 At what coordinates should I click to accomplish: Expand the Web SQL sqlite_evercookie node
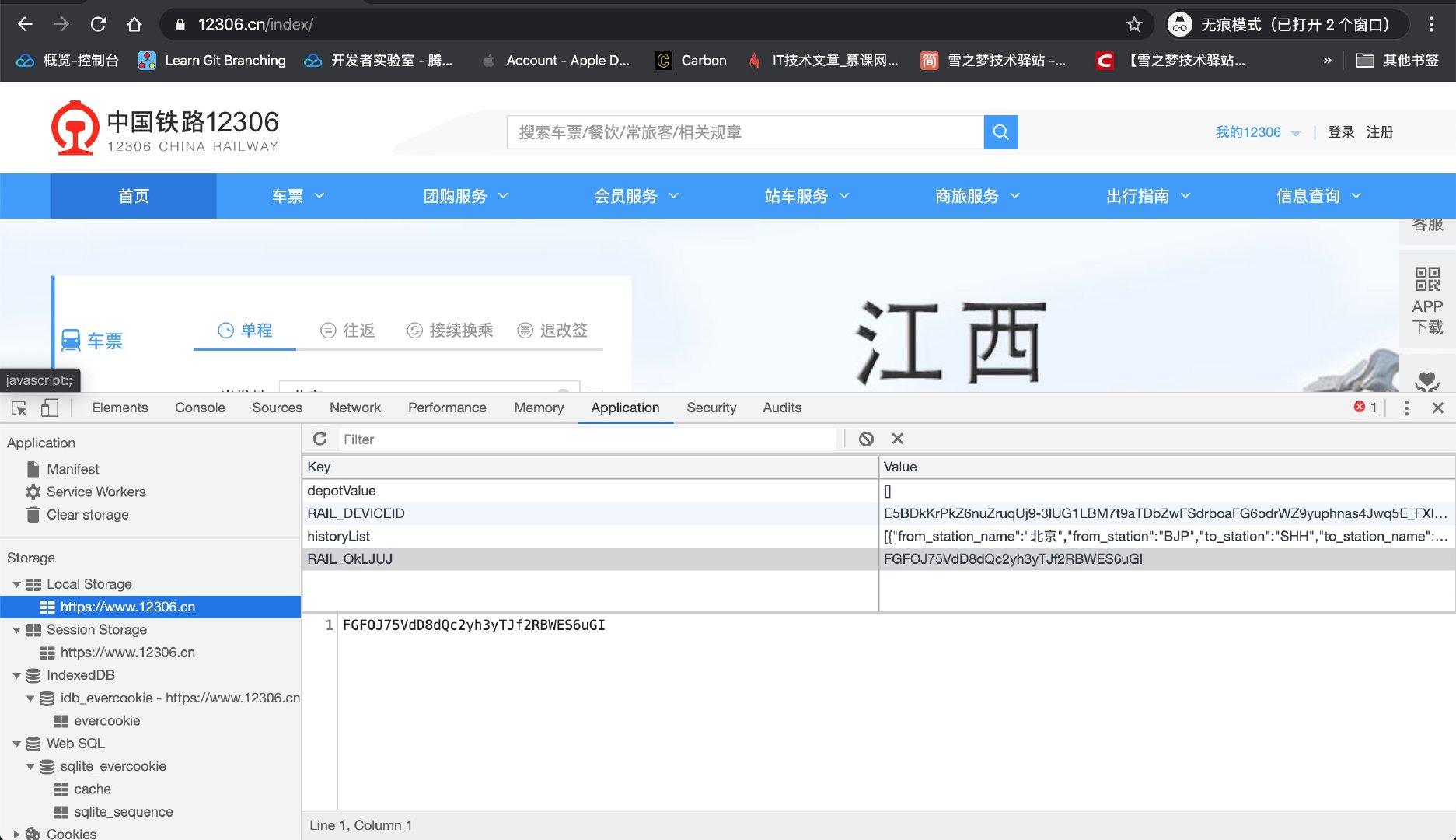(30, 766)
